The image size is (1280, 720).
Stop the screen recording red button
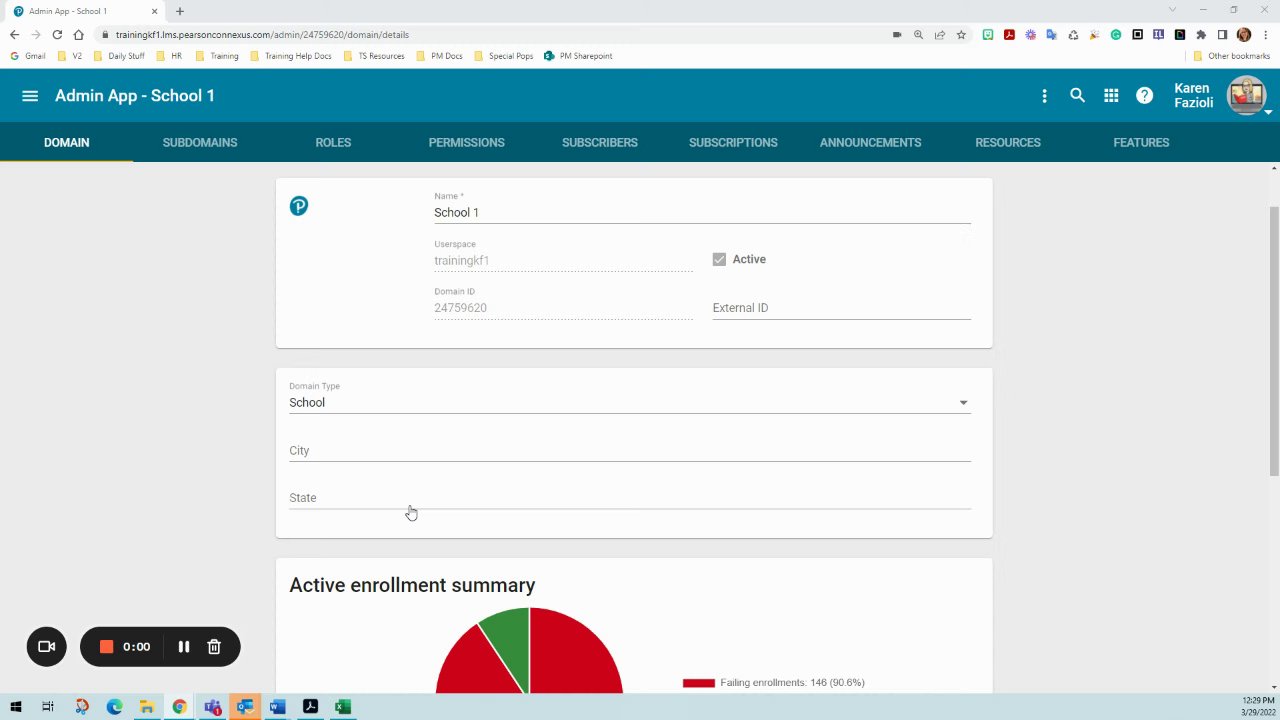click(x=107, y=647)
